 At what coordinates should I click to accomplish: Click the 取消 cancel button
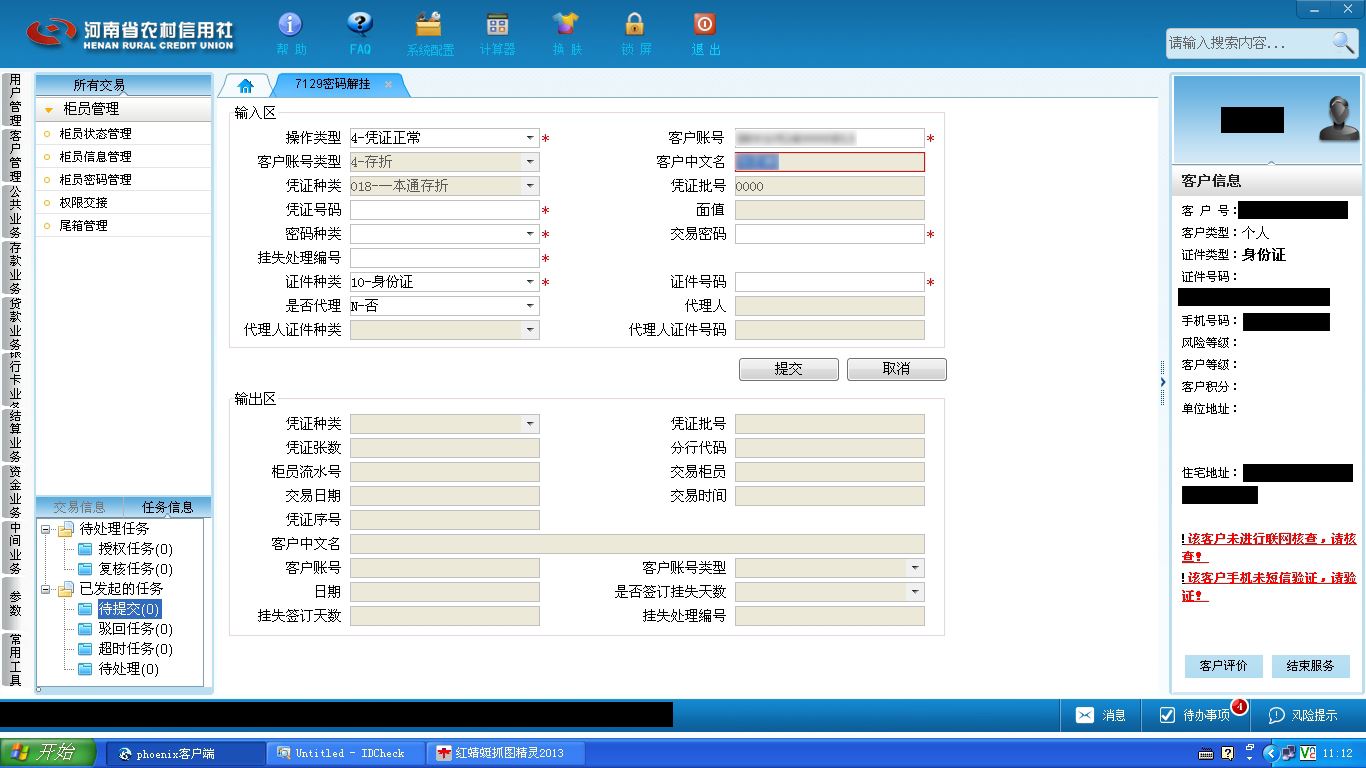coord(897,369)
